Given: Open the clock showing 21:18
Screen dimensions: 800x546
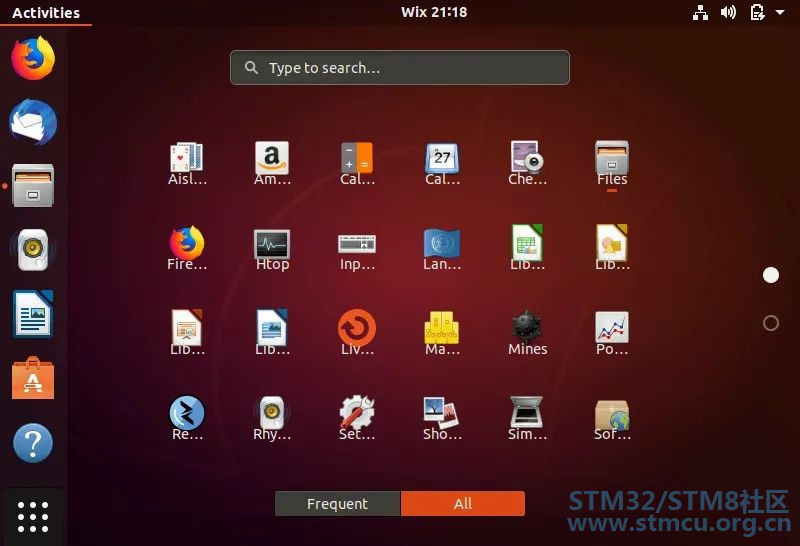Looking at the screenshot, I should (x=434, y=12).
